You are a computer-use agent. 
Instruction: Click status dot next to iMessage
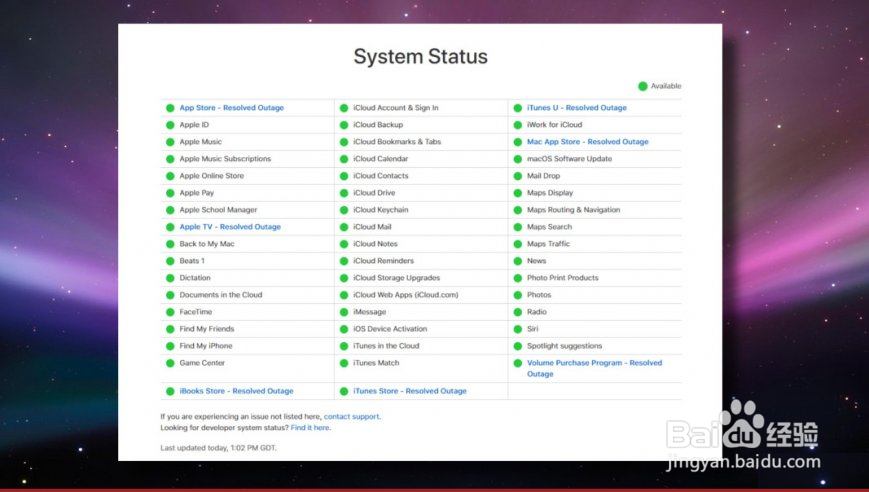[x=344, y=312]
